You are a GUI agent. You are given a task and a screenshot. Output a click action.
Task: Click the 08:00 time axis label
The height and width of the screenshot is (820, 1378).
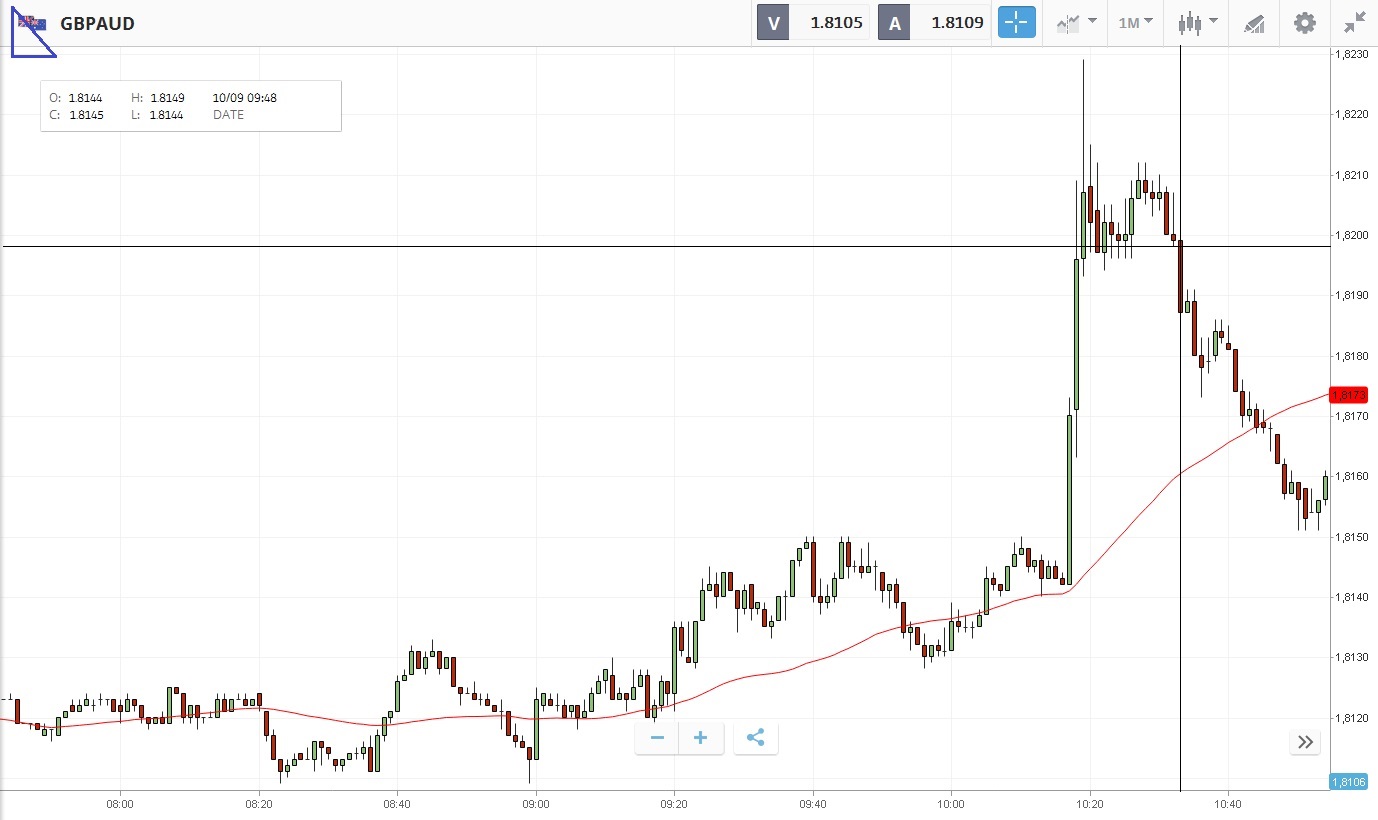pyautogui.click(x=120, y=803)
